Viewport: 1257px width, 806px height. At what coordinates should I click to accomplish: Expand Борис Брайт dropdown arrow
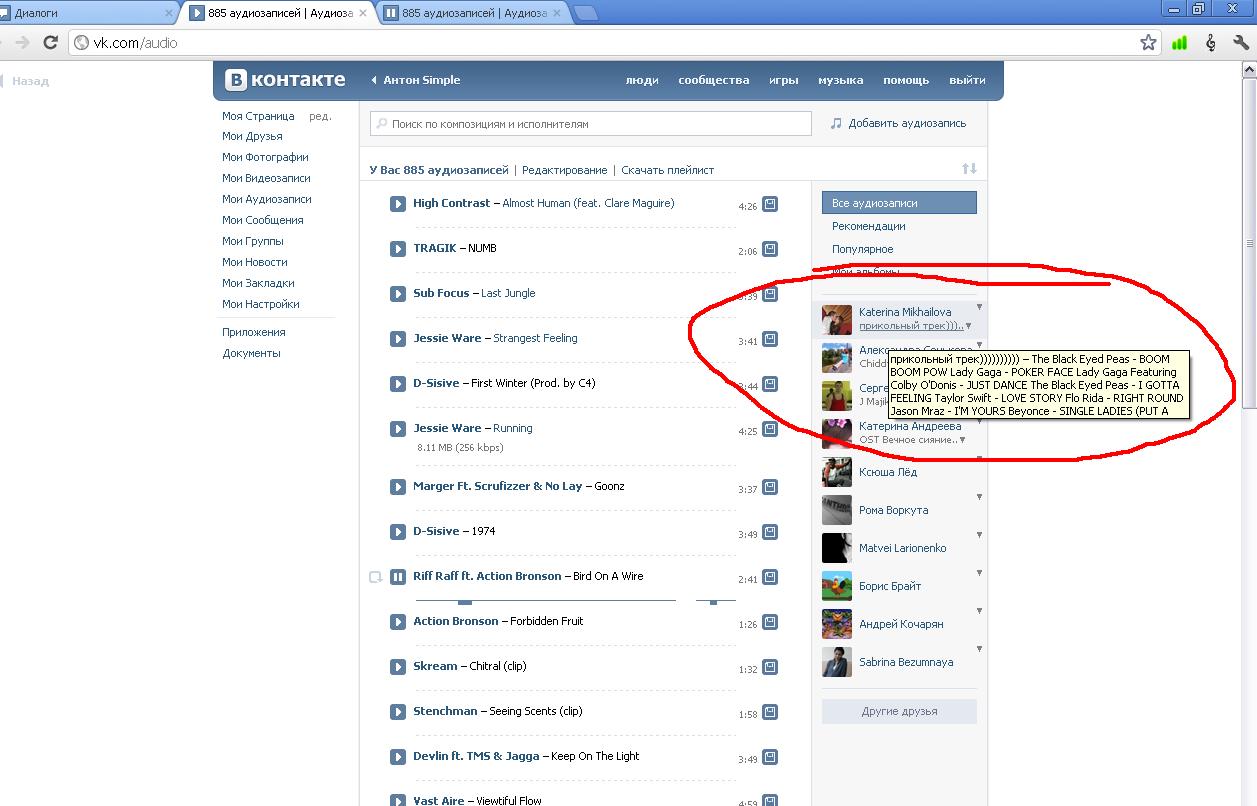(x=979, y=573)
